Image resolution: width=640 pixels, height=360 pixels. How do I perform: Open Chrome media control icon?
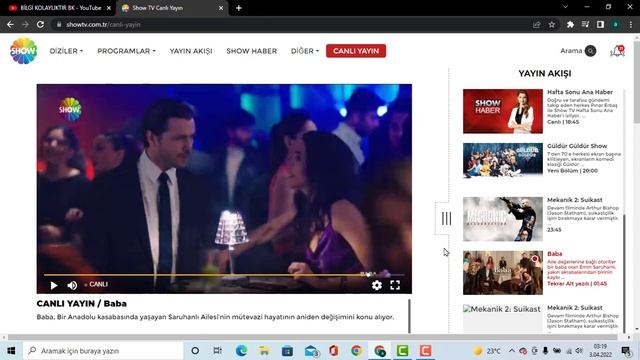(x=585, y=24)
